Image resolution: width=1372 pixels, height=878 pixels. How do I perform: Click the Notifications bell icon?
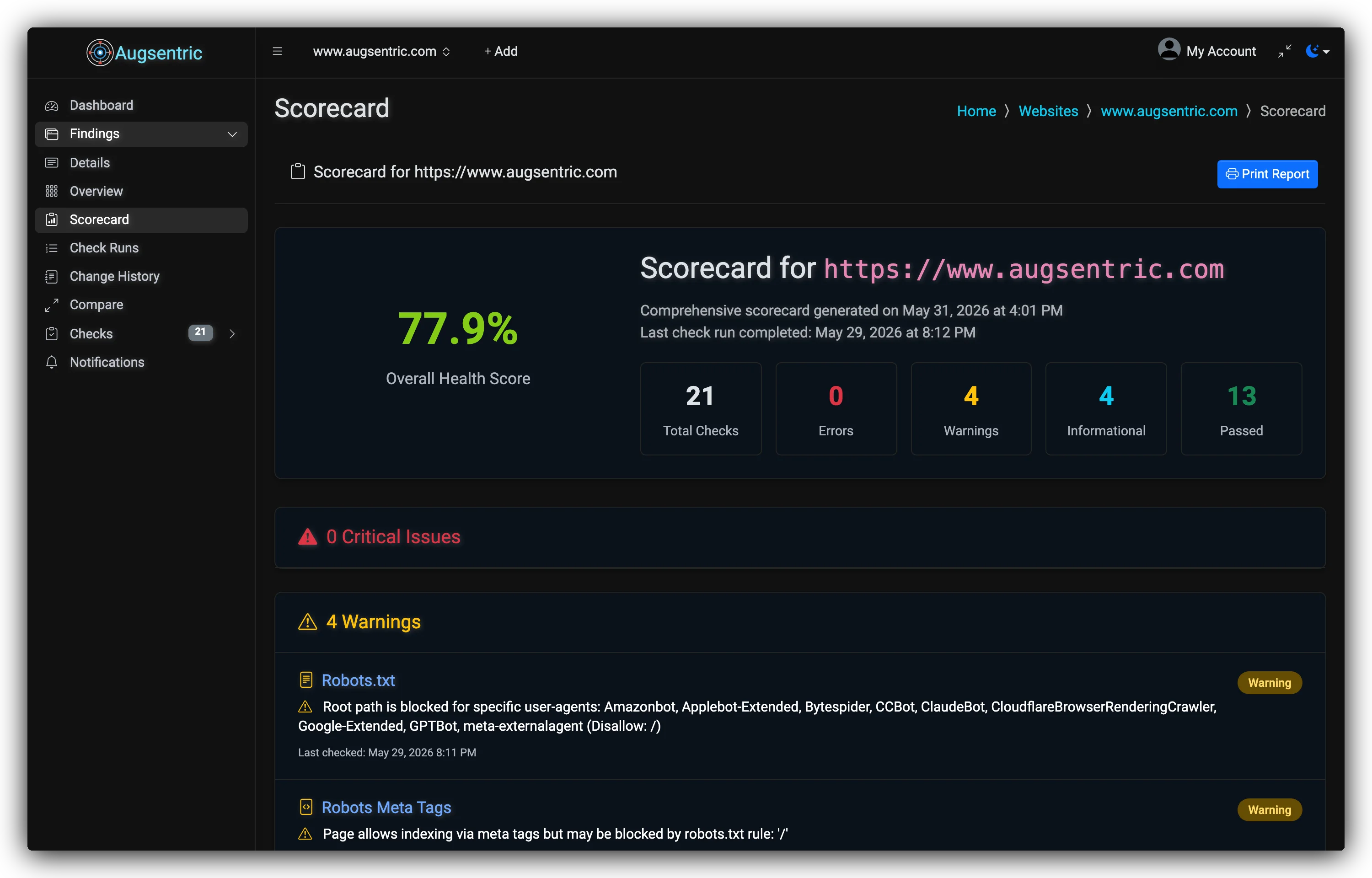(x=52, y=362)
